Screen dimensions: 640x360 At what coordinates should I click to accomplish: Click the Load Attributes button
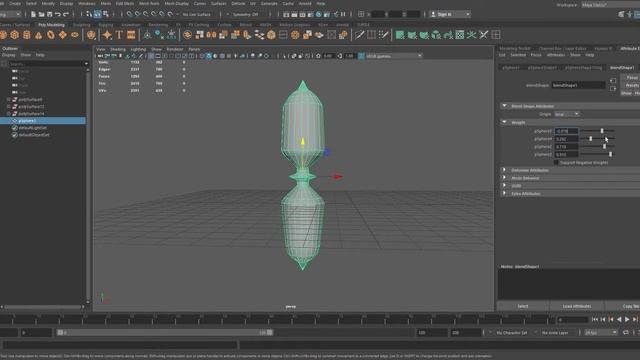click(x=577, y=306)
